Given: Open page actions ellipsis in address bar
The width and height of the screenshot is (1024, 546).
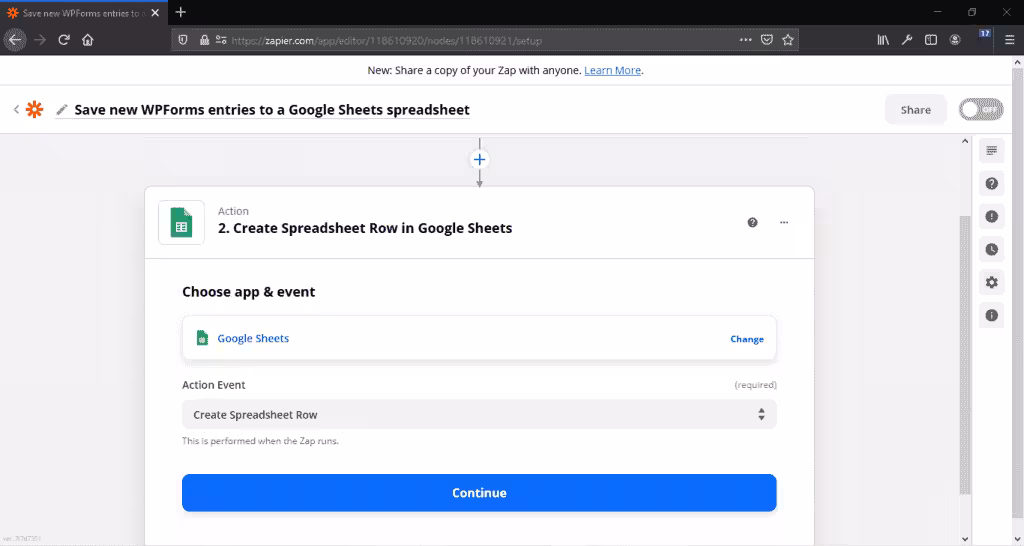Looking at the screenshot, I should point(746,40).
